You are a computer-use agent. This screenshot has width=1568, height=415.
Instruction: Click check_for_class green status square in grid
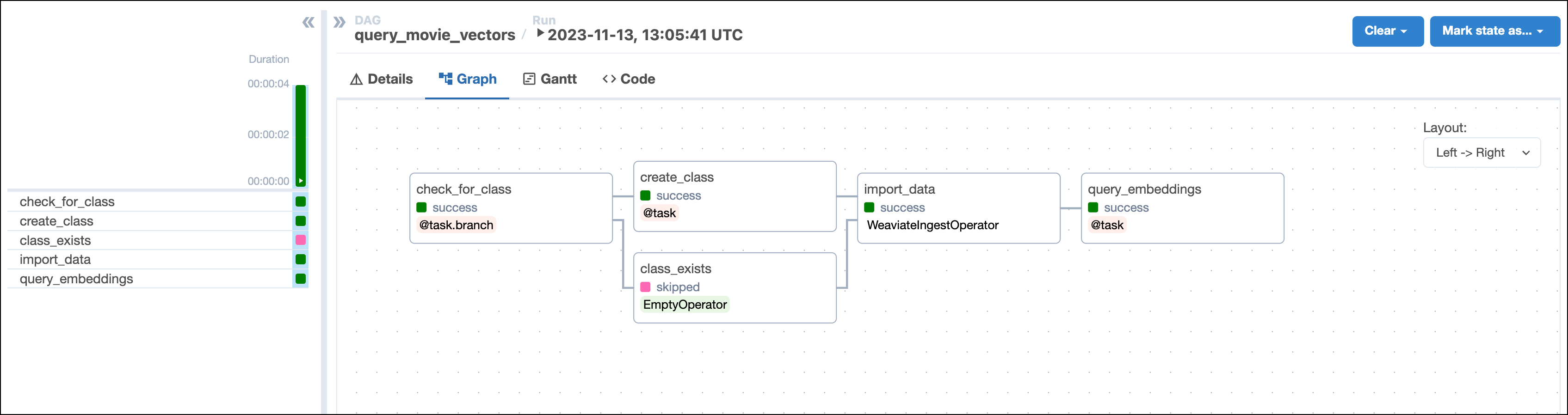click(x=301, y=201)
